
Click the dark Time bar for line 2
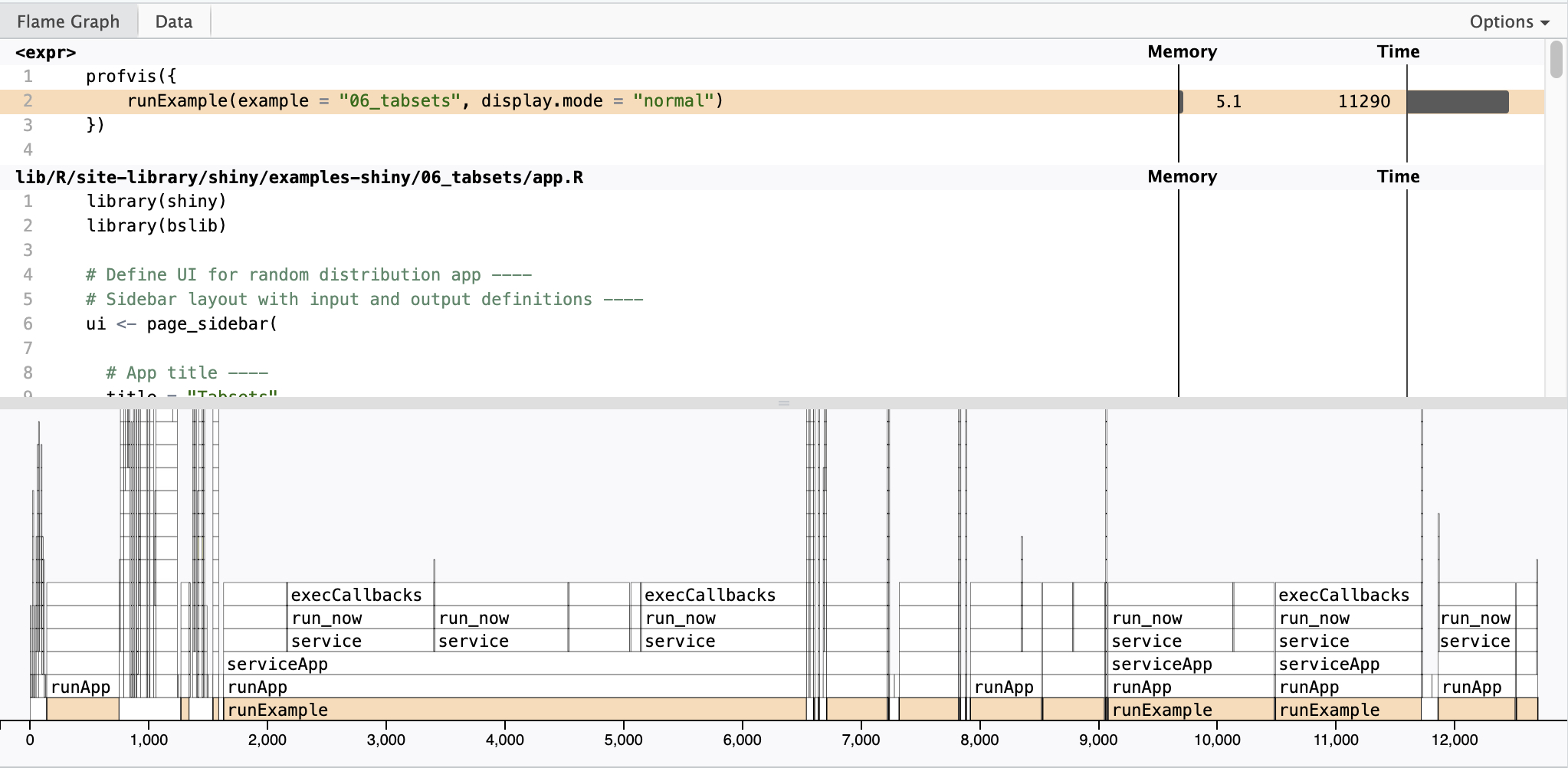tap(1457, 102)
